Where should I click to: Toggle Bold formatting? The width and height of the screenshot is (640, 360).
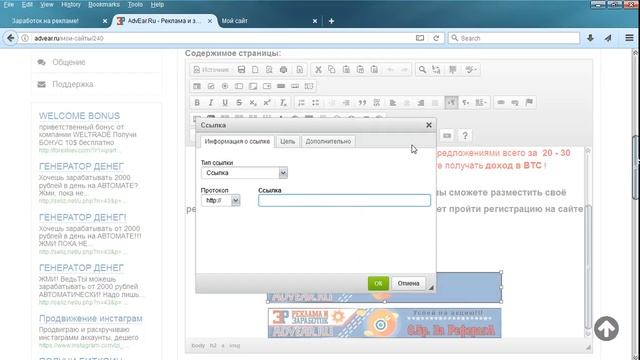click(x=197, y=102)
